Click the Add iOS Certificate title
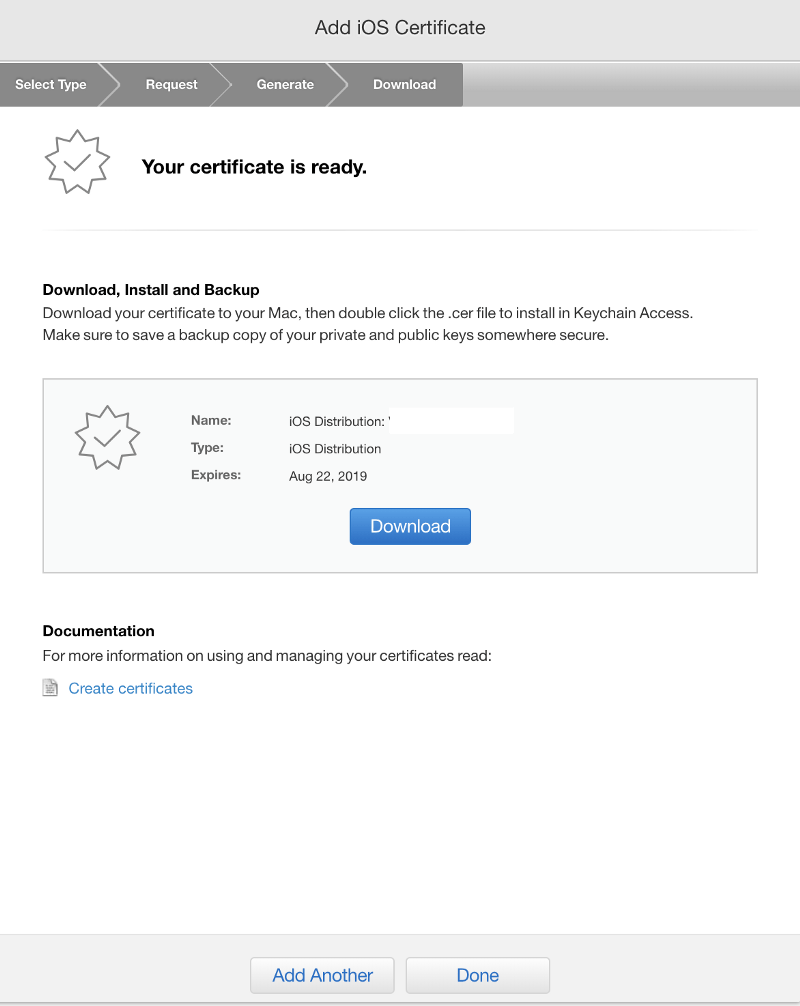Screen dimensions: 800x1006 click(x=400, y=28)
